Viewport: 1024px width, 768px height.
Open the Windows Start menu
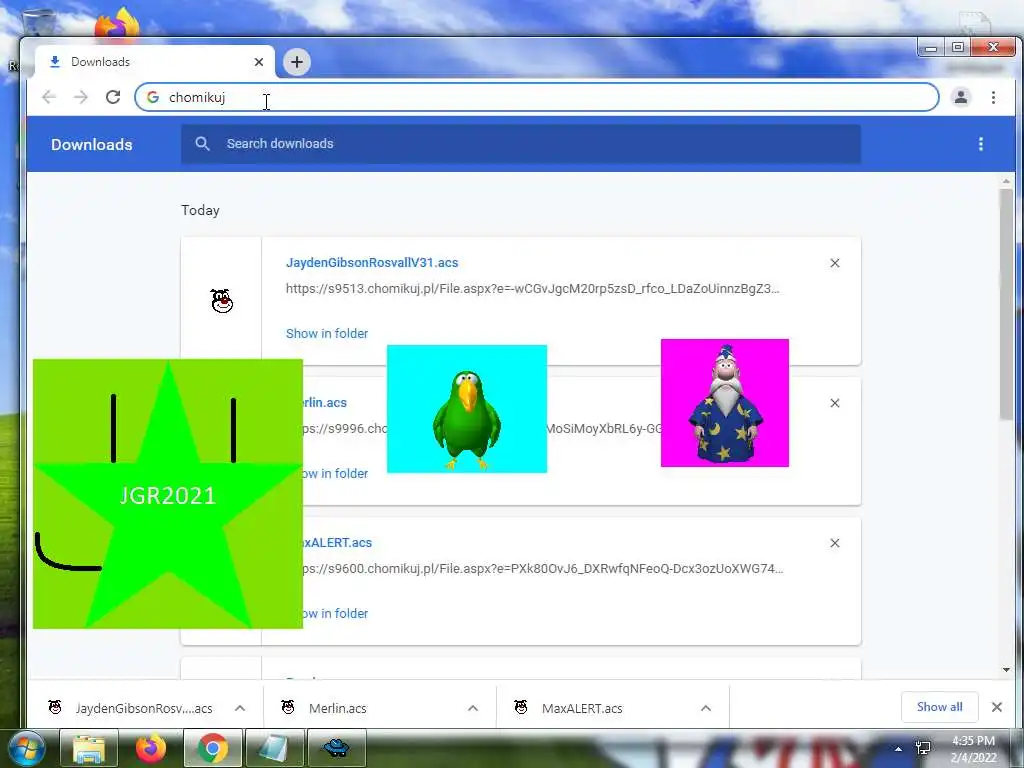pos(26,749)
